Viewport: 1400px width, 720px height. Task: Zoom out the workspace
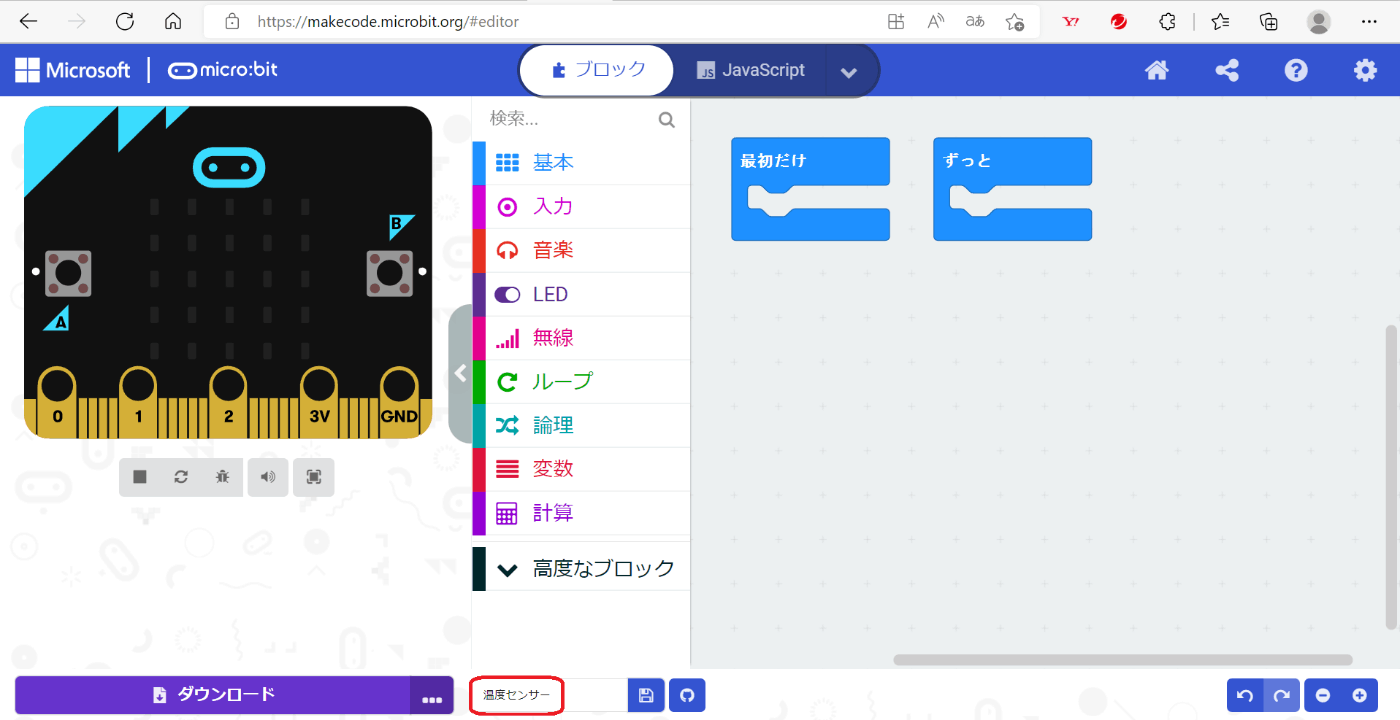(x=1323, y=695)
